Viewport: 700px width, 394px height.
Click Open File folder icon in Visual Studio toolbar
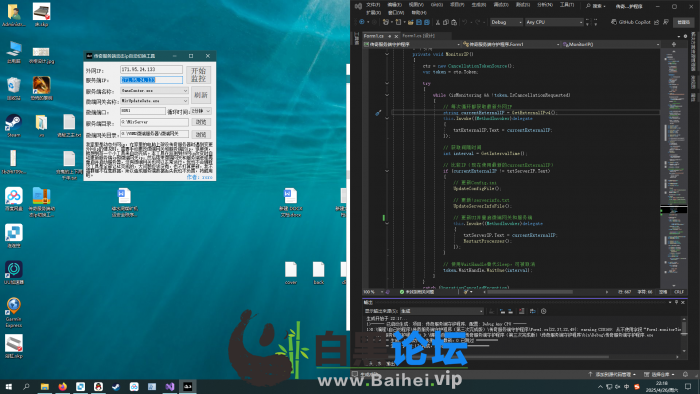410,22
